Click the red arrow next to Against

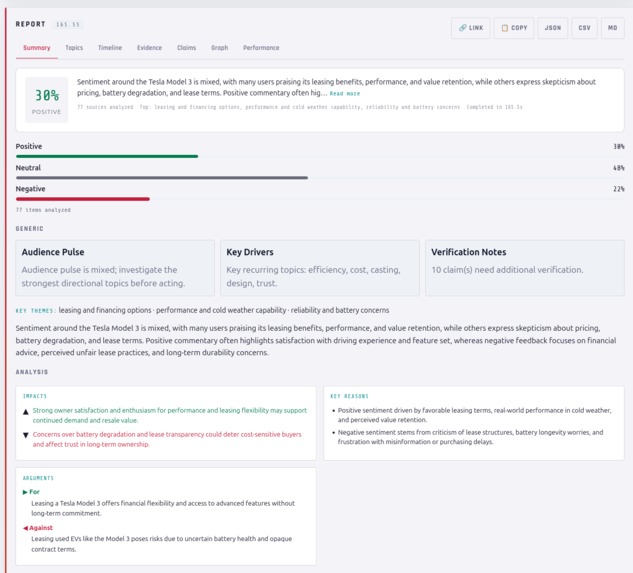(x=25, y=528)
